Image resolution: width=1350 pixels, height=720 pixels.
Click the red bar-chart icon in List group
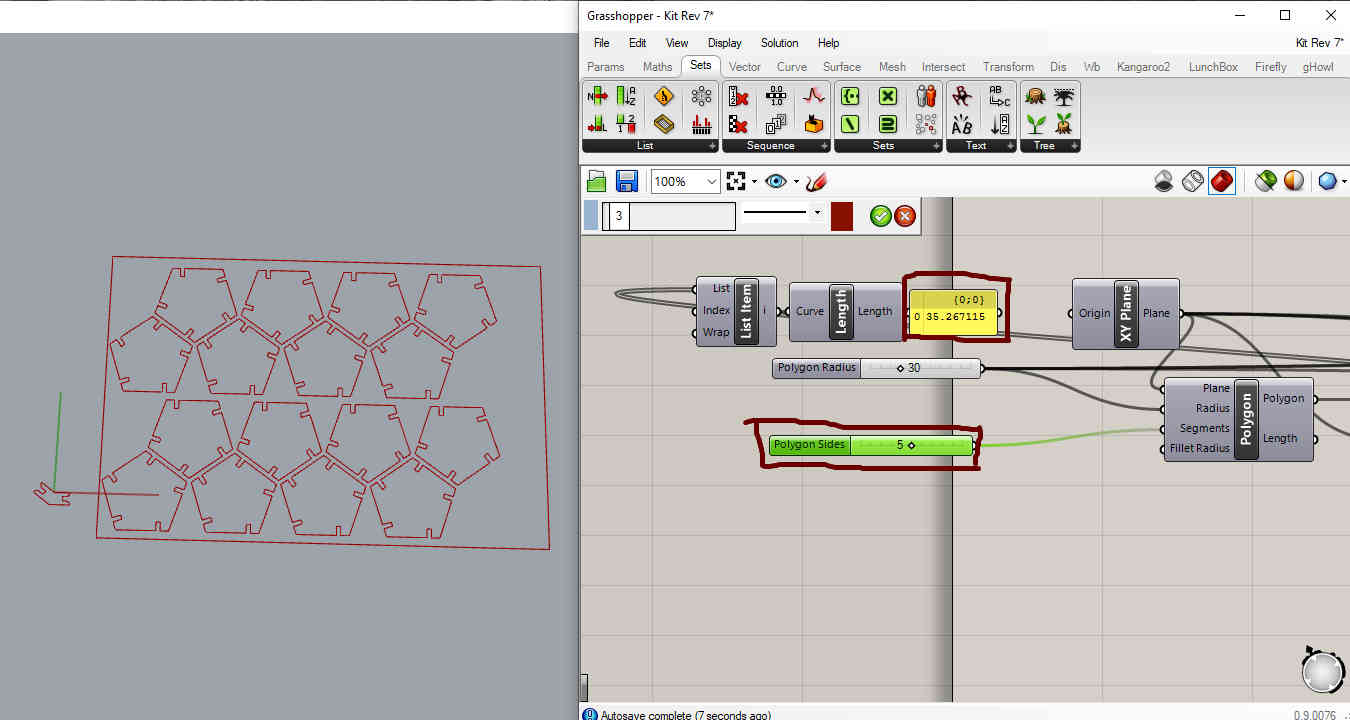702,124
